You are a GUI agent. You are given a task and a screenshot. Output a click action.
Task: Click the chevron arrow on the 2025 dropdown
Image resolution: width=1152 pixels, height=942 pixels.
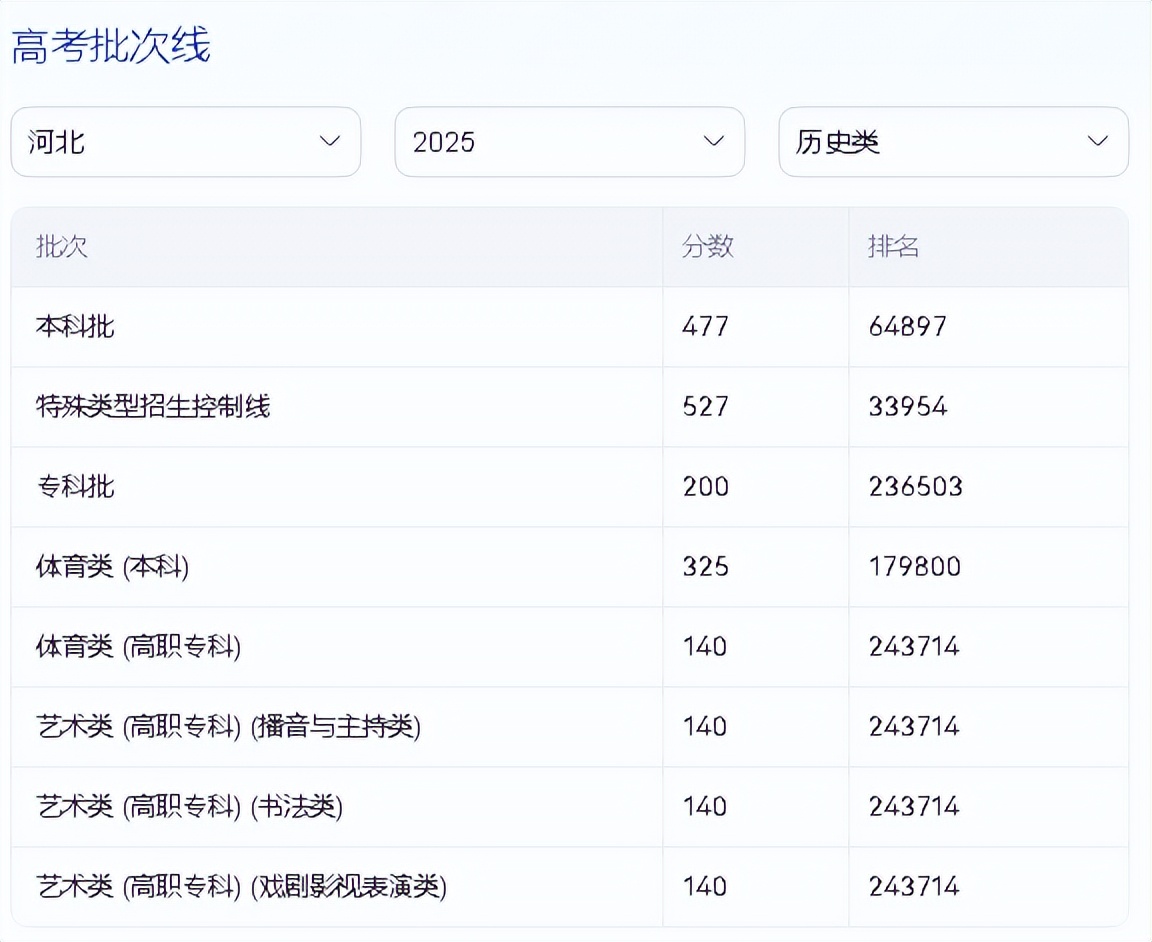click(x=713, y=141)
